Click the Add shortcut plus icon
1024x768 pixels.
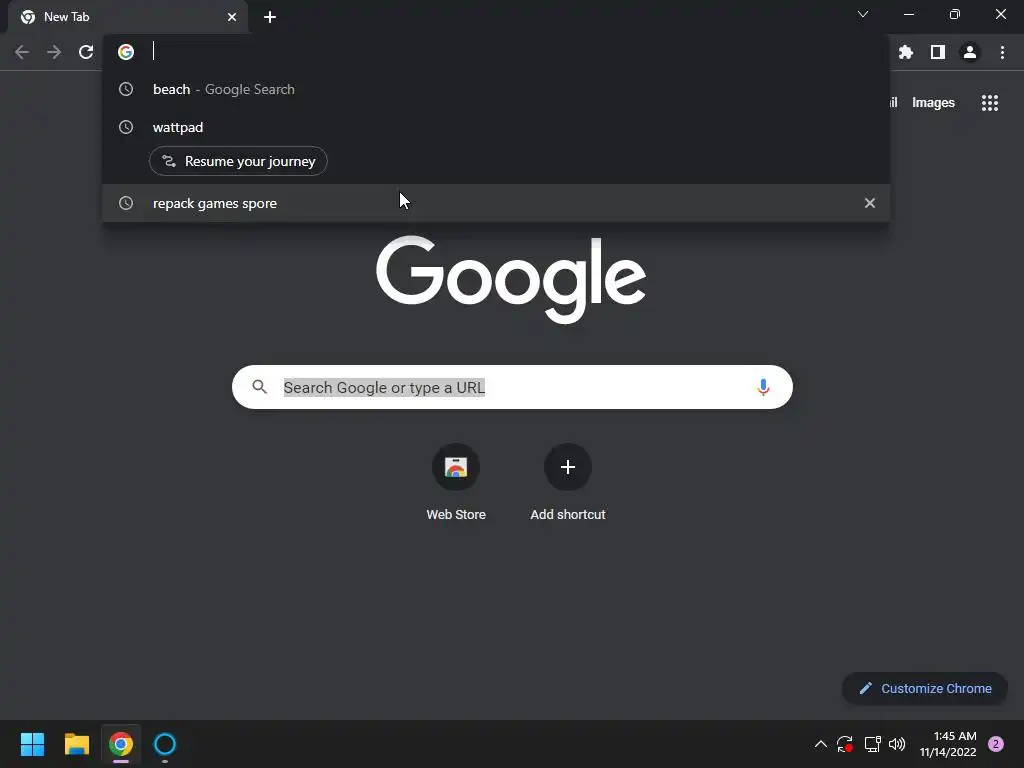point(568,467)
